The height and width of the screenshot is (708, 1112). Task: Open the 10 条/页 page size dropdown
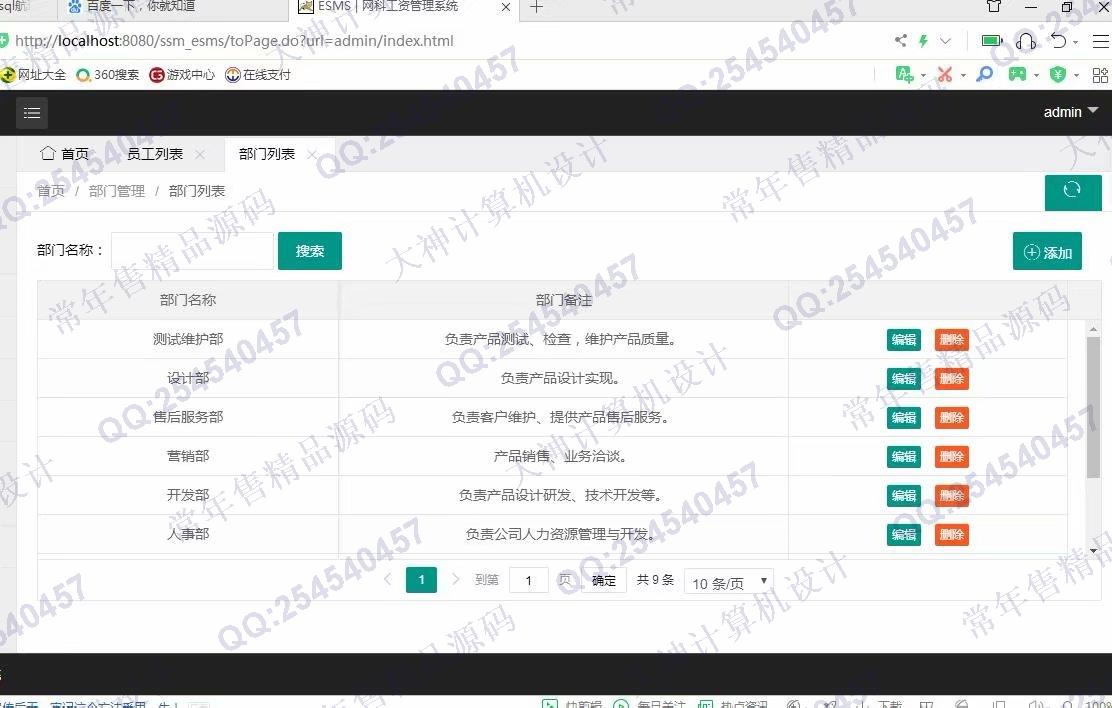[728, 582]
